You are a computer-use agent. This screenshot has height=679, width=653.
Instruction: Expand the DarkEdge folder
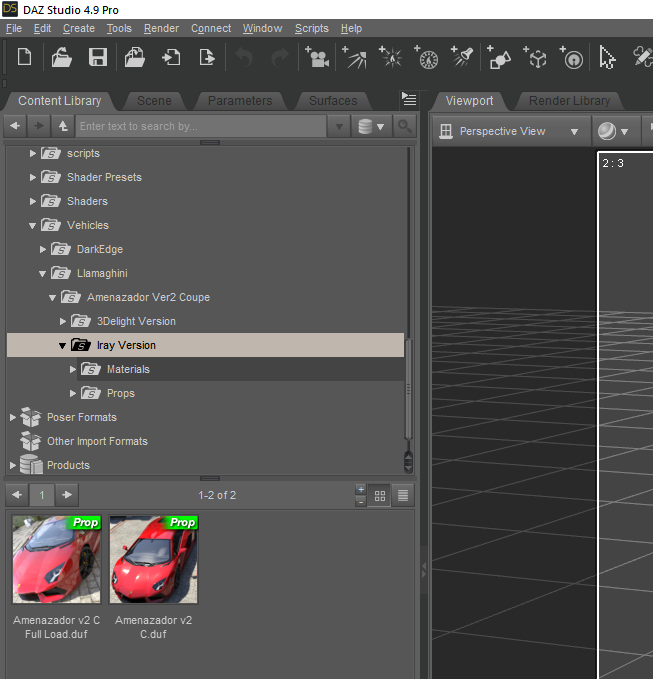[42, 249]
